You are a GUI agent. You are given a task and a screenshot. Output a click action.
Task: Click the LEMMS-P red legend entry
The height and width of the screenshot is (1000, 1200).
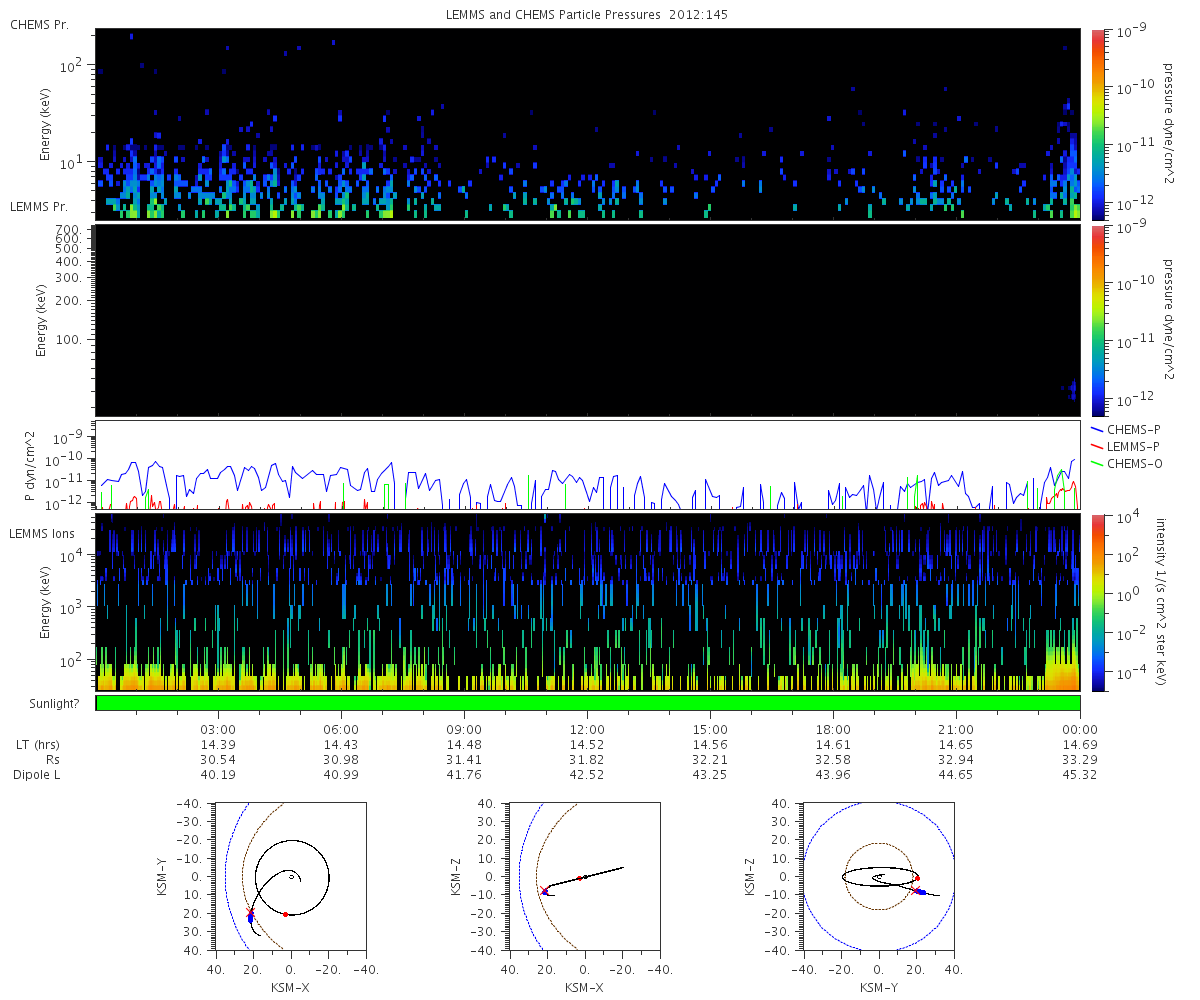[1126, 445]
